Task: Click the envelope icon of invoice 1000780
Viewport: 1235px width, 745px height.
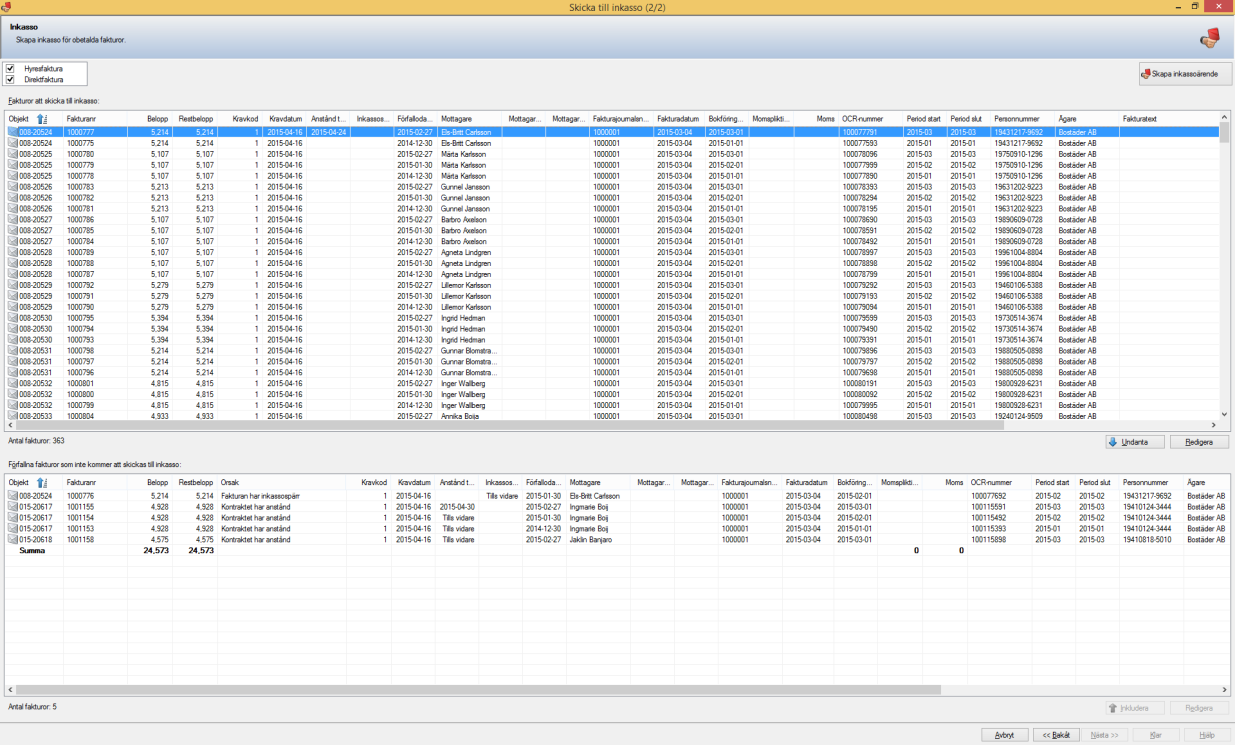Action: [13, 154]
